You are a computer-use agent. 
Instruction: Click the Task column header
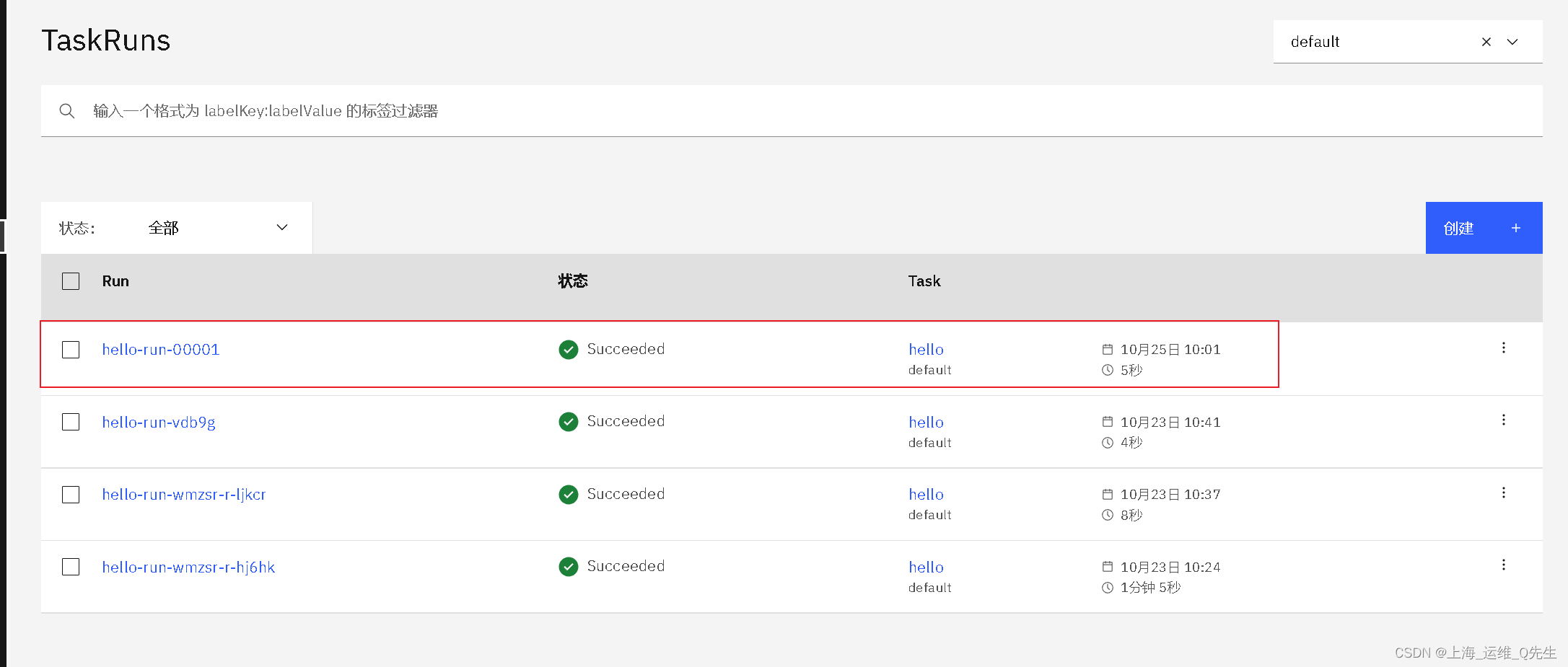click(924, 281)
